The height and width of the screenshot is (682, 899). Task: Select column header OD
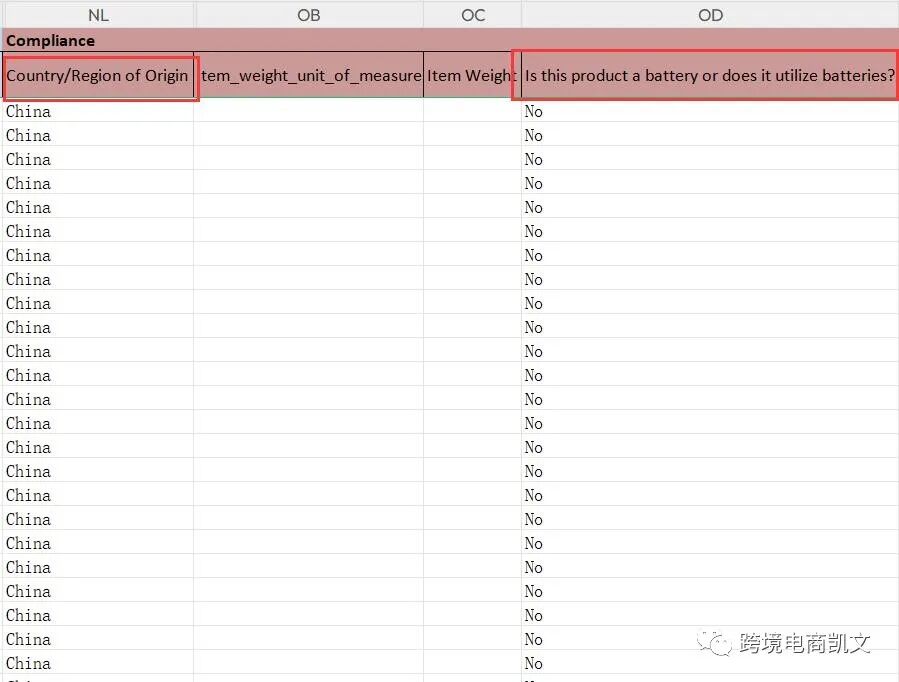[710, 15]
